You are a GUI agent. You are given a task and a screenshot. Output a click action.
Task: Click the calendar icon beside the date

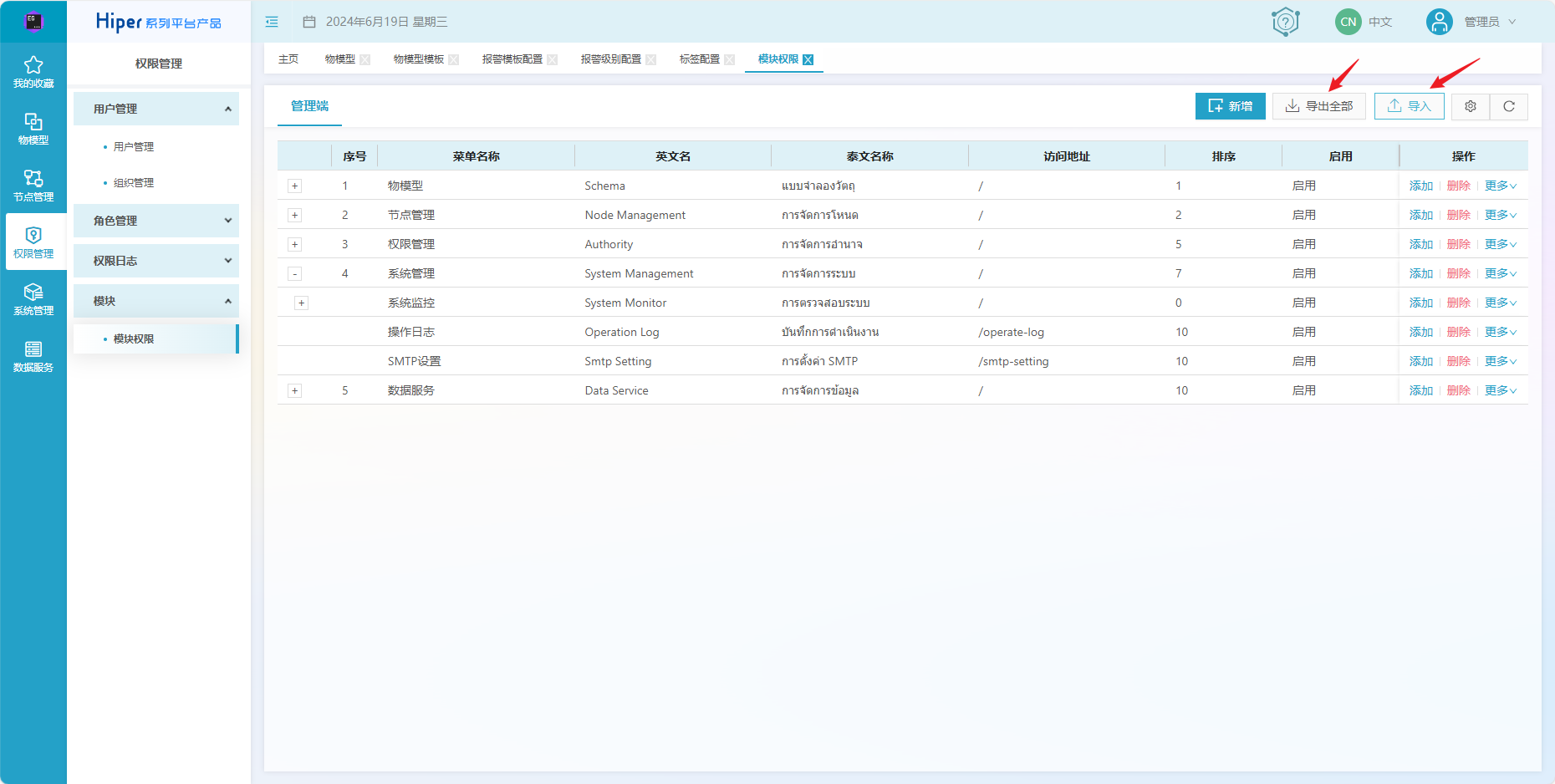tap(309, 22)
